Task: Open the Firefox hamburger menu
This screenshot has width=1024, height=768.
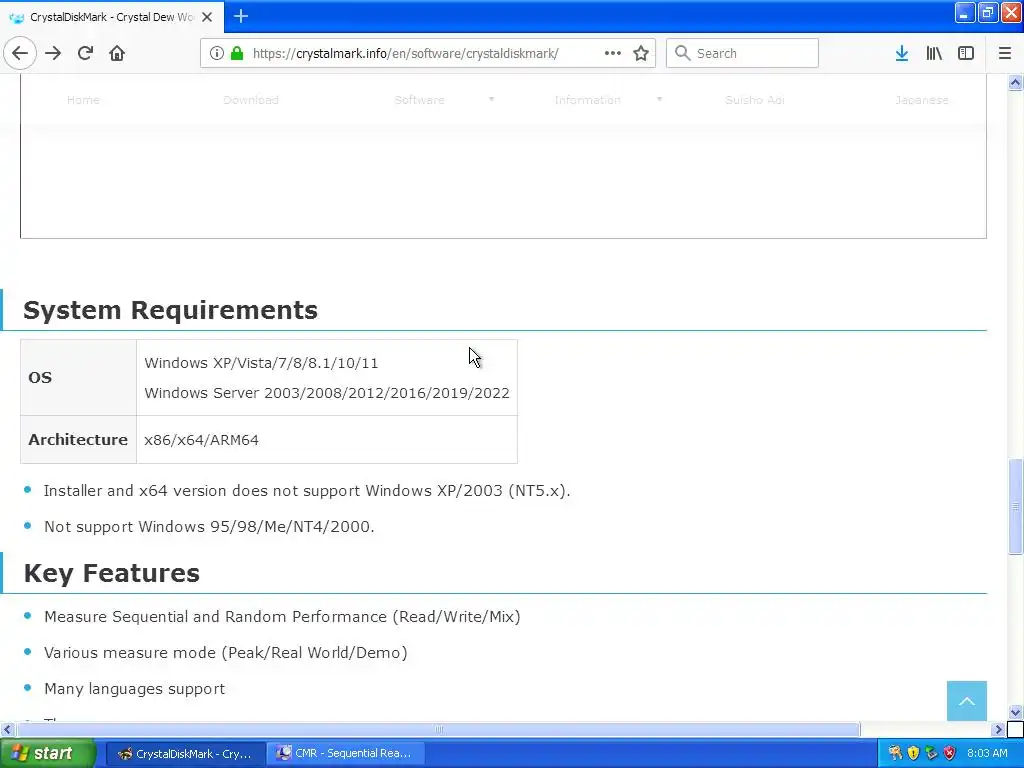Action: 1005,53
